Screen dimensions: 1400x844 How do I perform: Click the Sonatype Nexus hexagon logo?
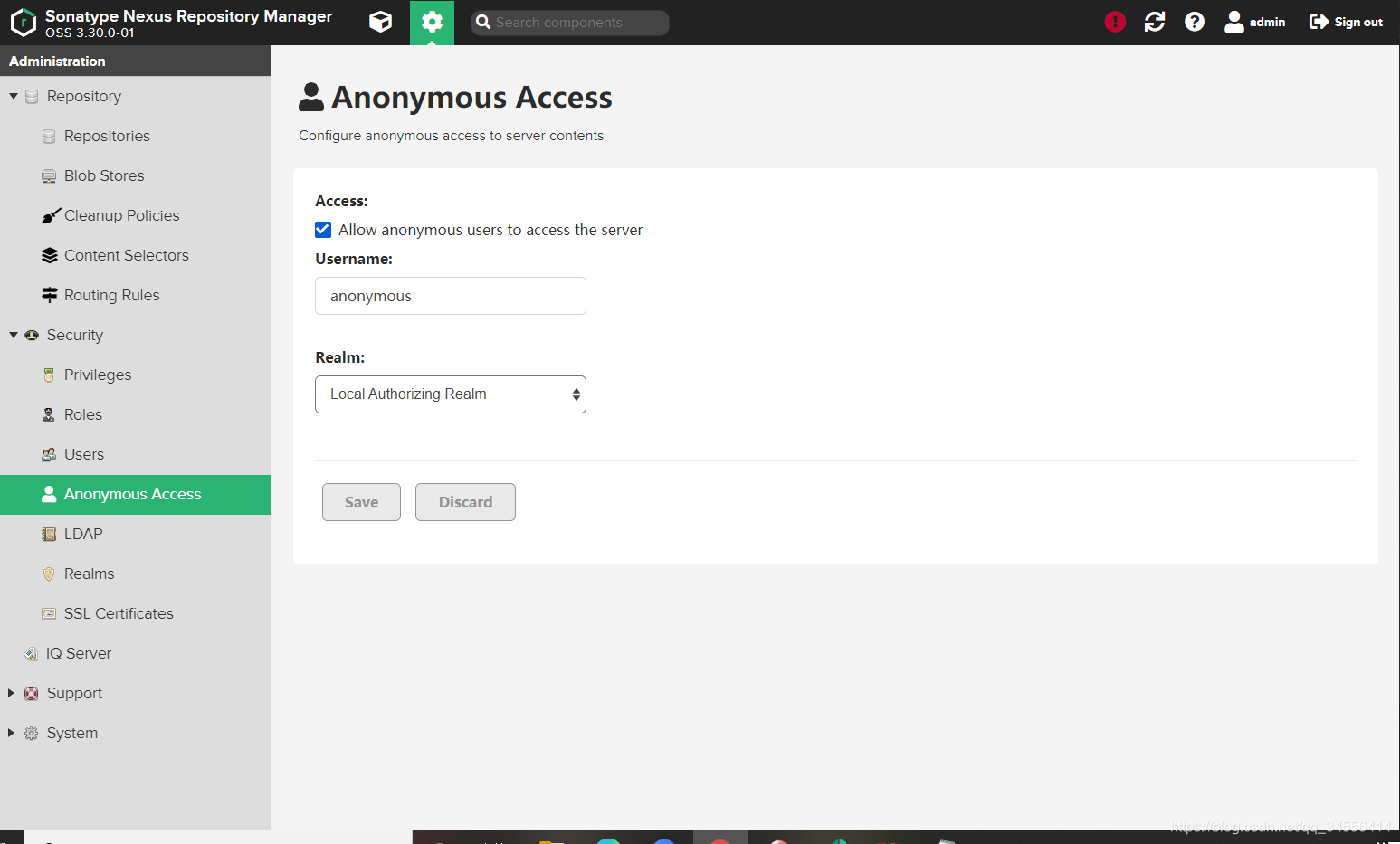(x=23, y=22)
